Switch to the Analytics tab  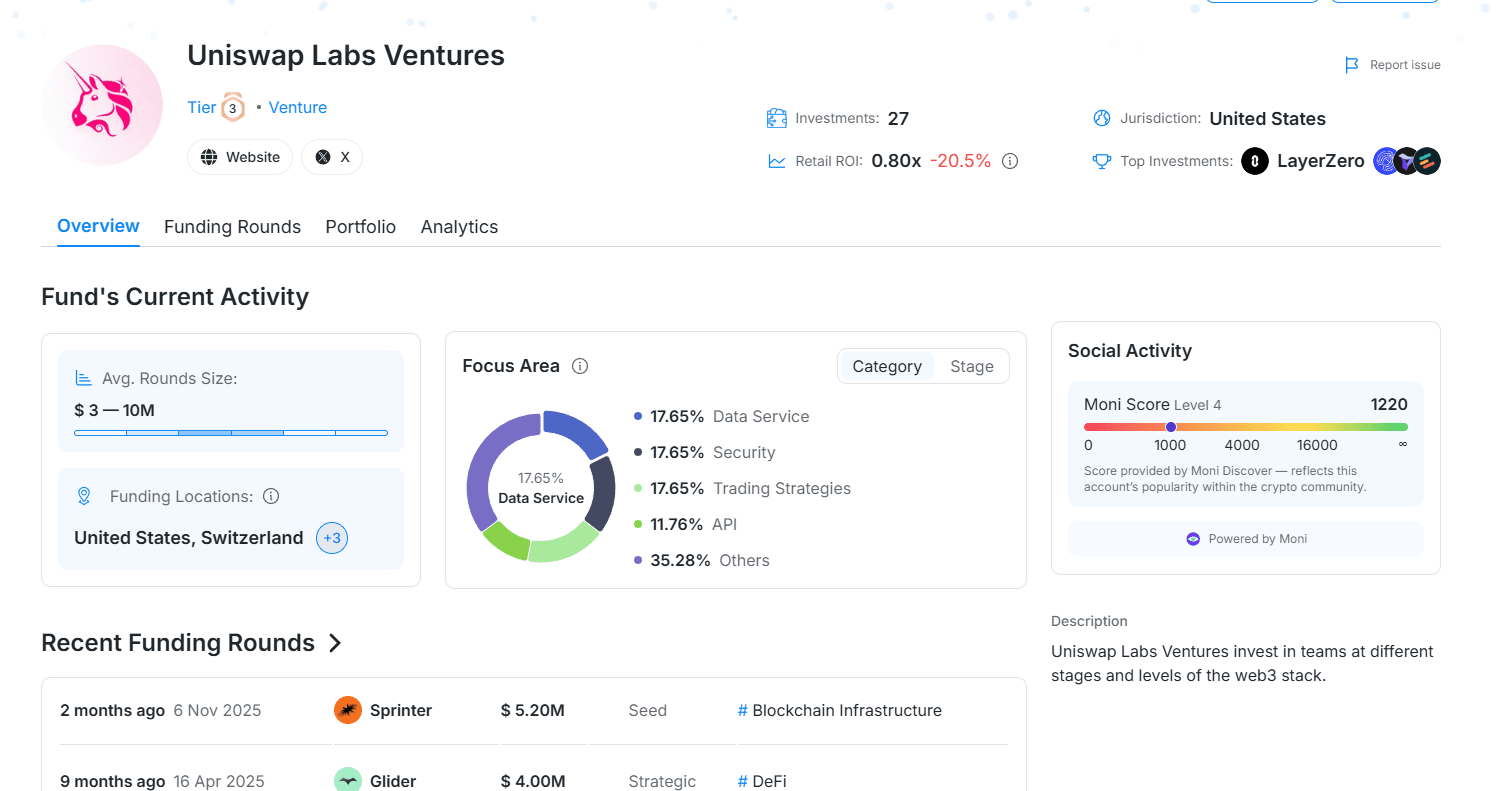(x=459, y=227)
